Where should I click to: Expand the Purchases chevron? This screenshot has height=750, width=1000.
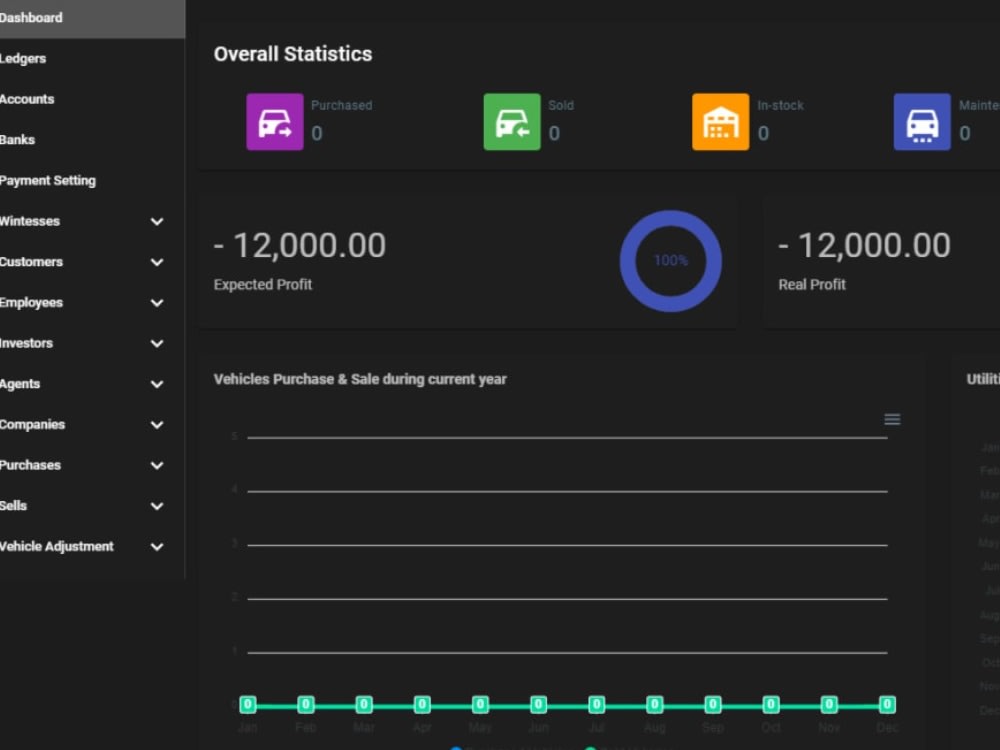157,466
